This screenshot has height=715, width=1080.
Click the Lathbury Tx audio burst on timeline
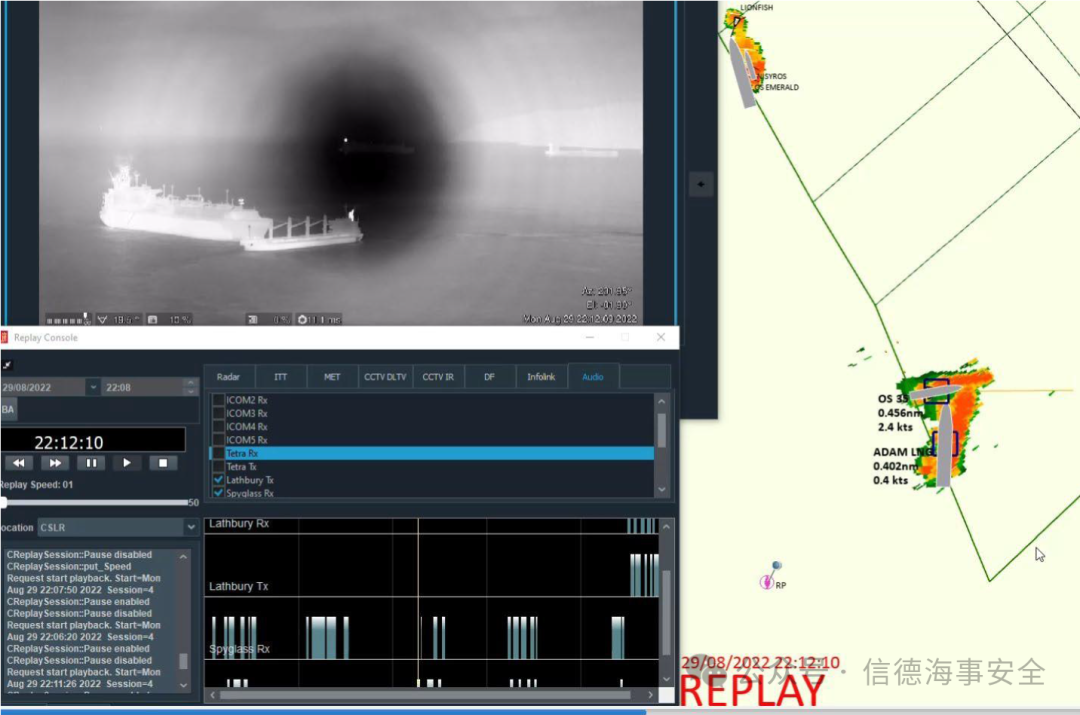pos(644,574)
